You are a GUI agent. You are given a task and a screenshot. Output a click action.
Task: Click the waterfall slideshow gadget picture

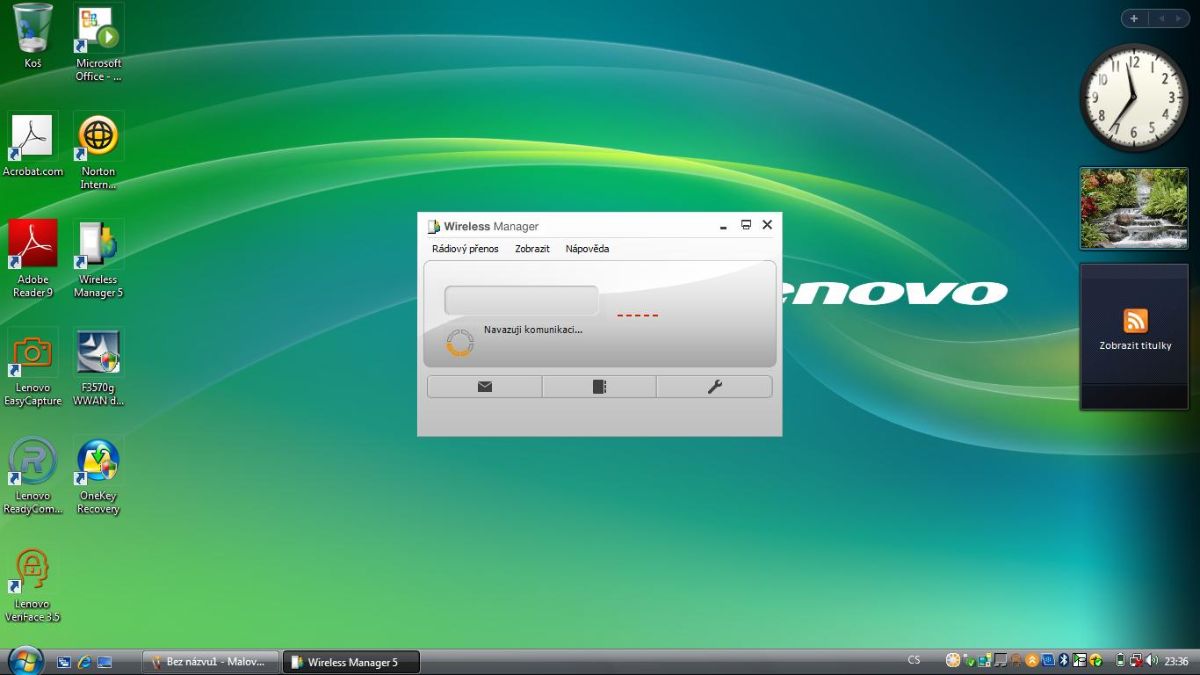(1134, 208)
